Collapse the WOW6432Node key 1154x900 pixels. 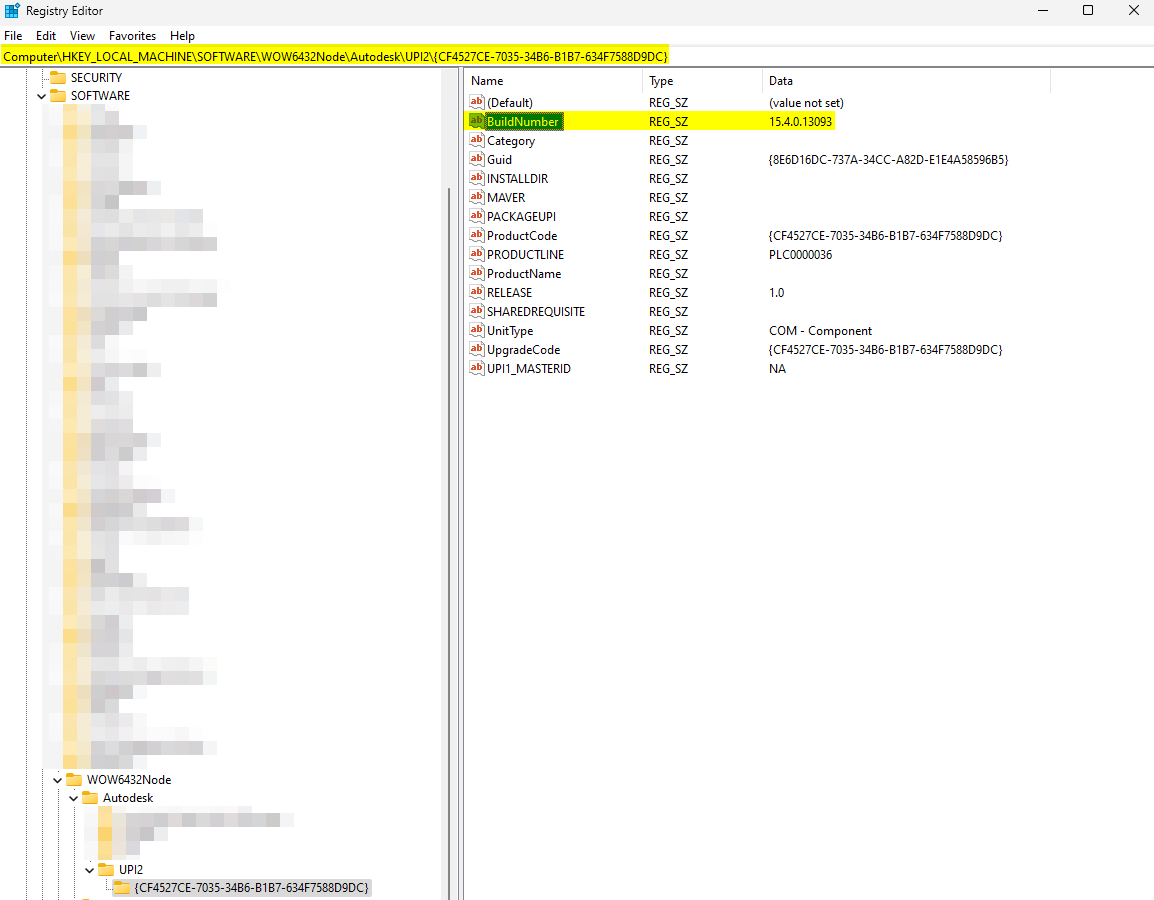pyautogui.click(x=58, y=779)
